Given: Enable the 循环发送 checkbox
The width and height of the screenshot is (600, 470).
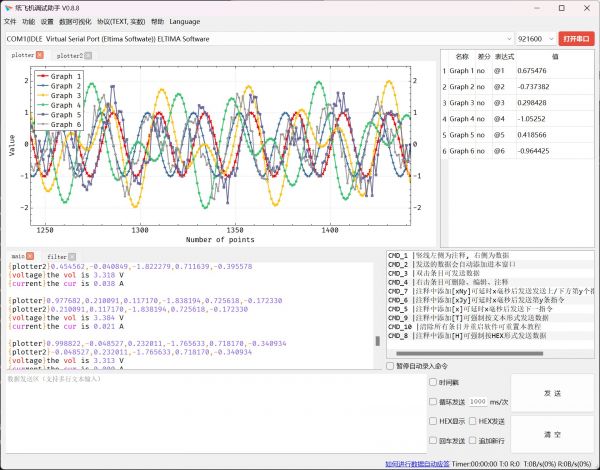Looking at the screenshot, I should pyautogui.click(x=433, y=401).
